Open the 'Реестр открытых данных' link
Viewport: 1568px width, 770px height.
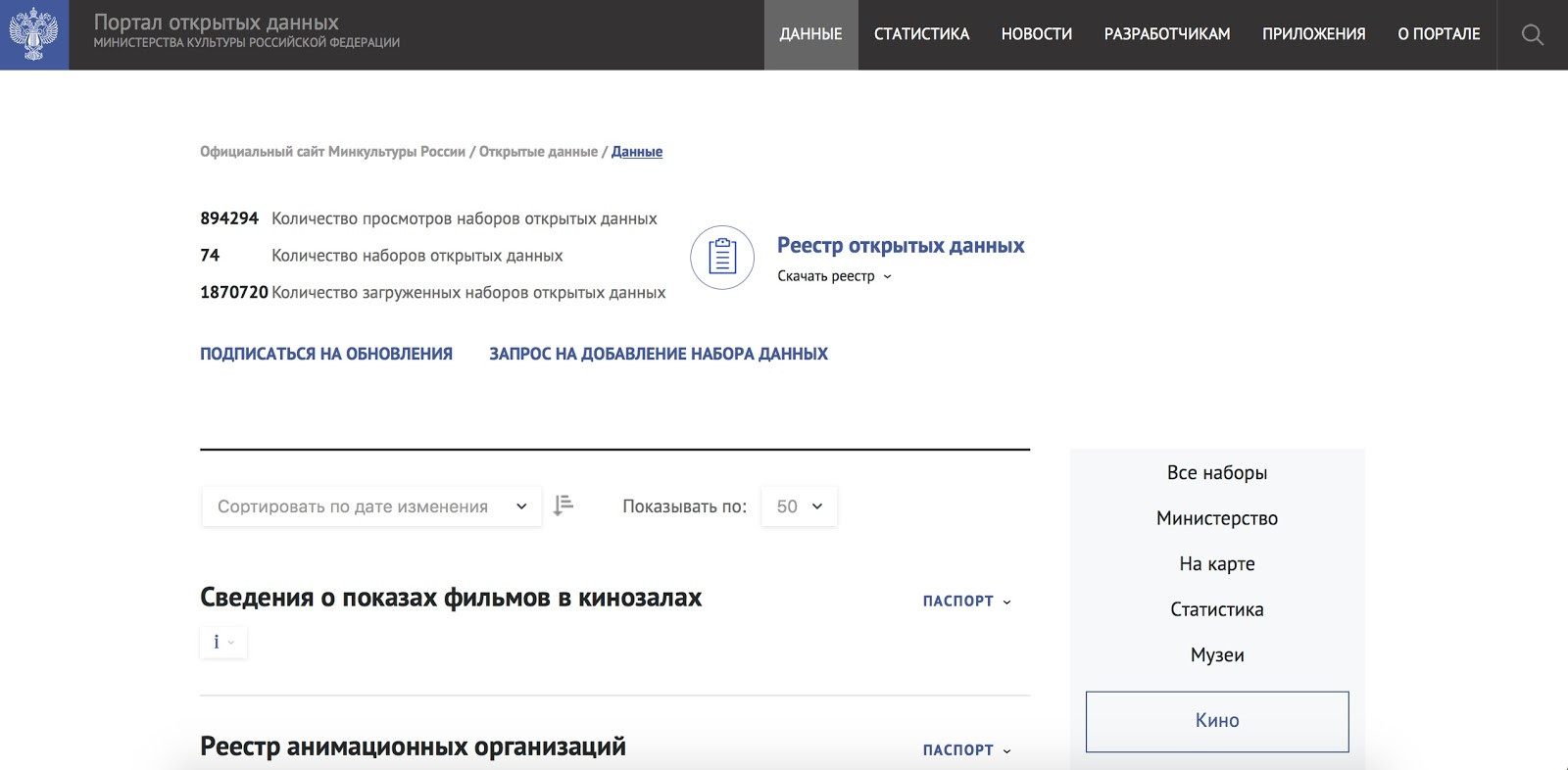point(900,246)
